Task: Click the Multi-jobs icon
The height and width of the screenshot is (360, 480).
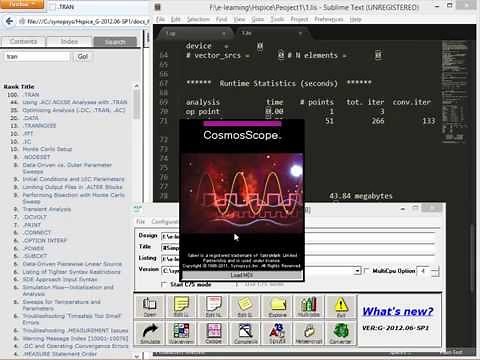Action: click(x=309, y=306)
